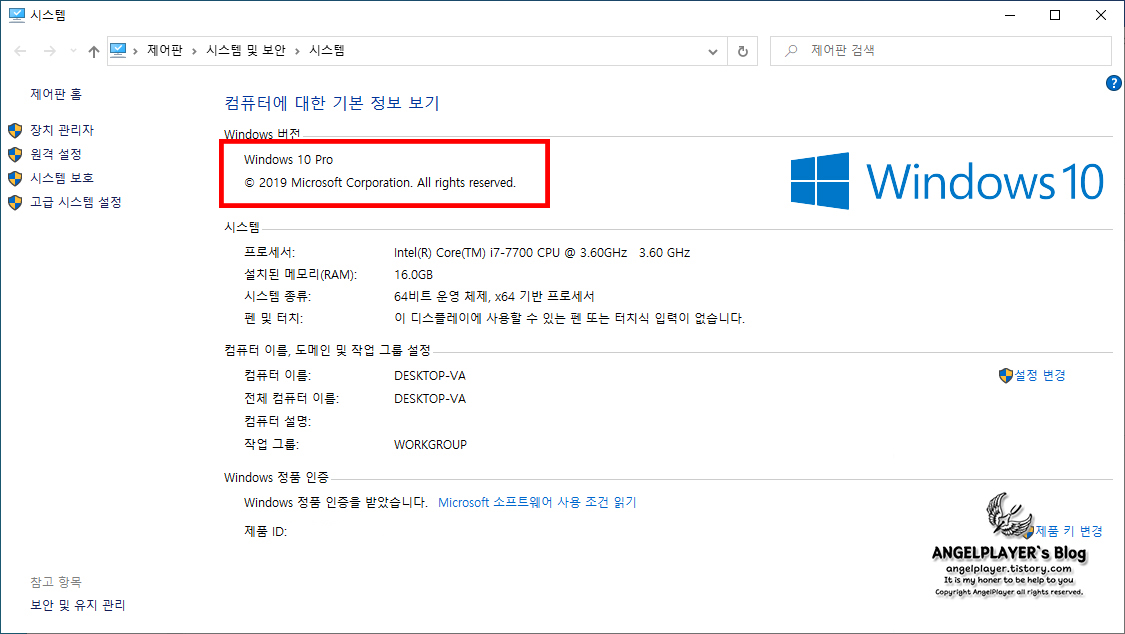
Task: Open 시스템 보호 from sidebar
Action: 62,178
